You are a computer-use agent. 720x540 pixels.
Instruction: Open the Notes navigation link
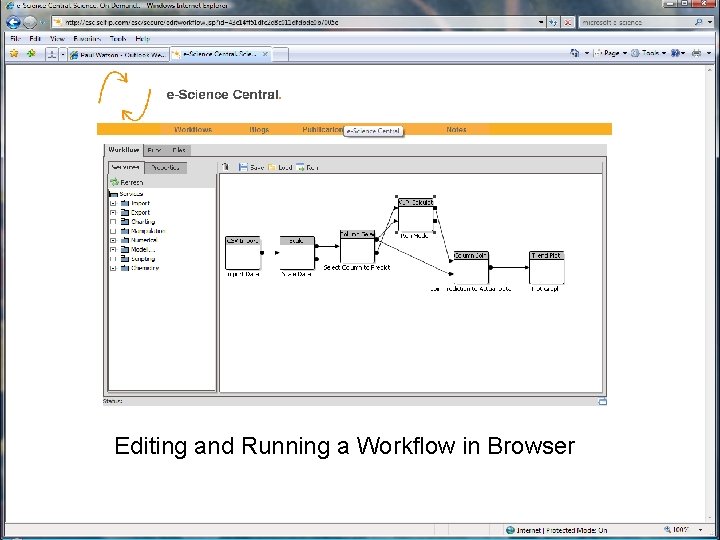pyautogui.click(x=456, y=129)
